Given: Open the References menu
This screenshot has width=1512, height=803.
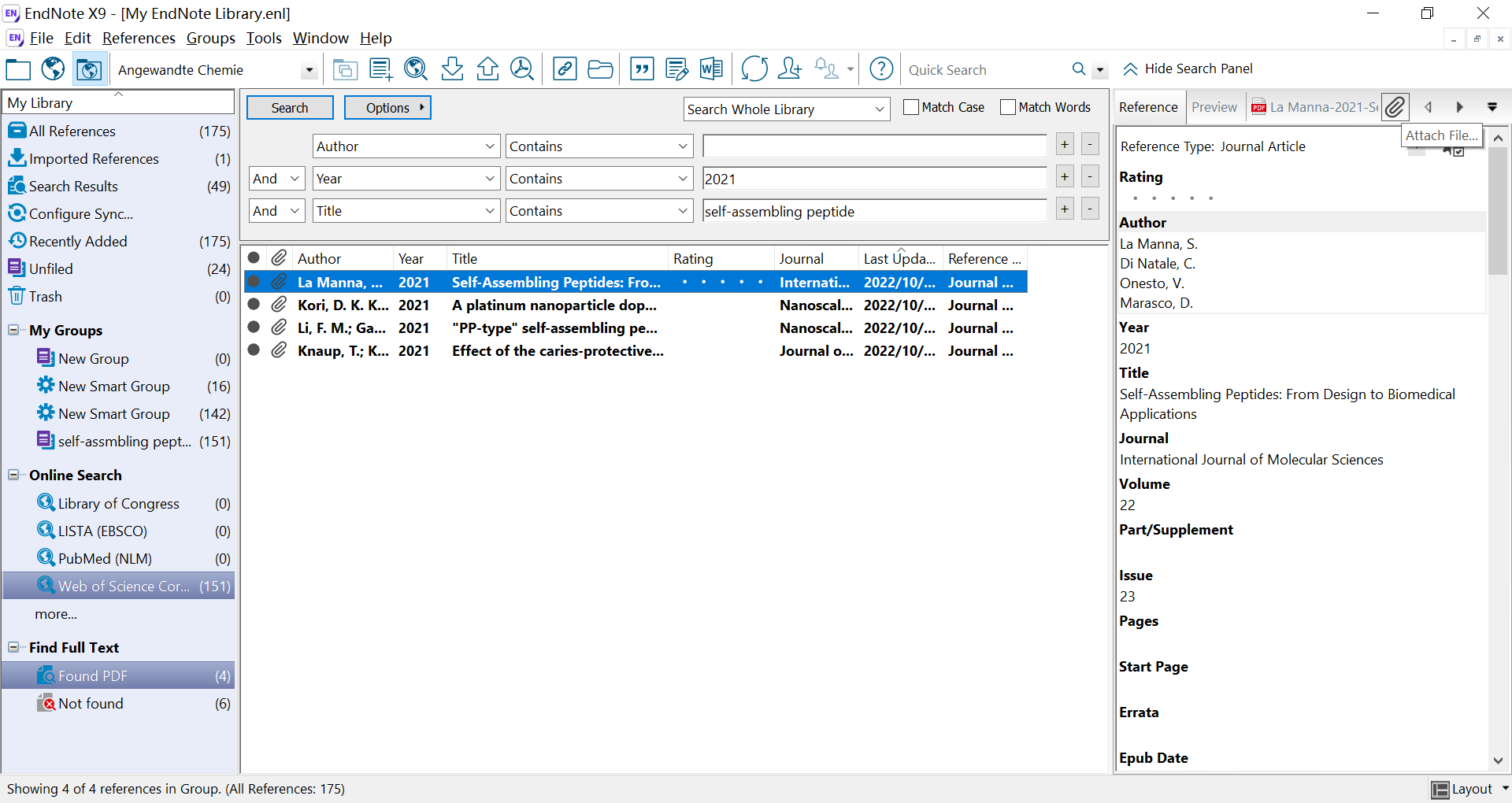Looking at the screenshot, I should tap(139, 38).
